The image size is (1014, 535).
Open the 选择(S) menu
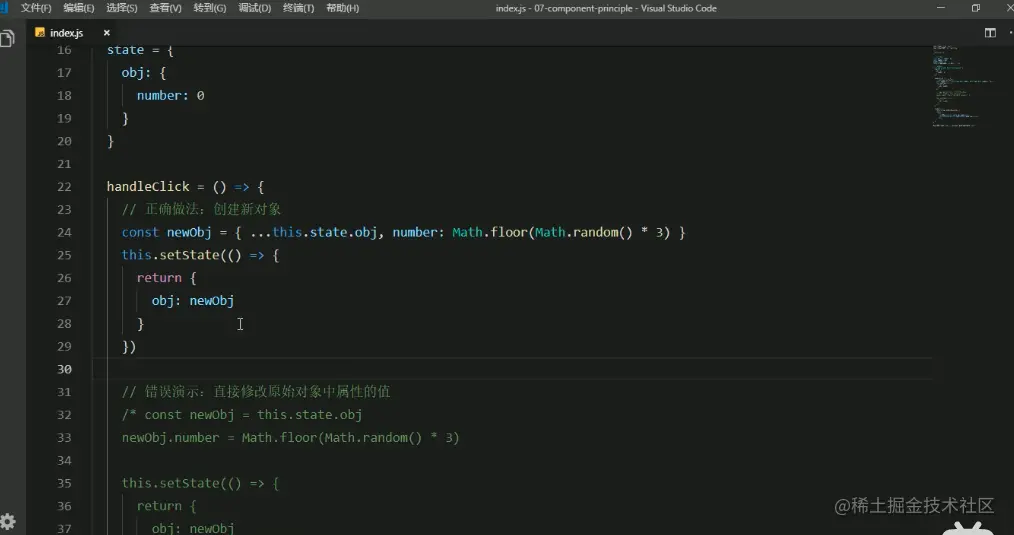coord(122,8)
